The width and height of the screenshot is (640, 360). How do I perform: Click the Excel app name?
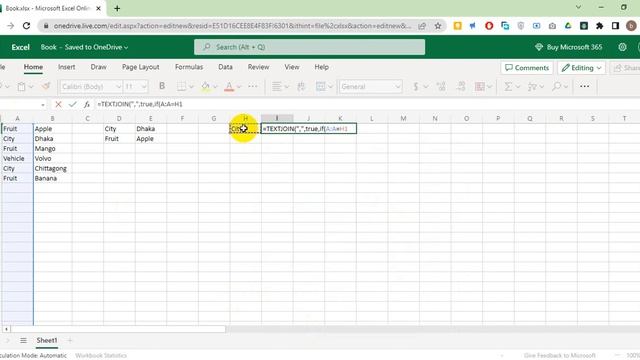(20, 47)
